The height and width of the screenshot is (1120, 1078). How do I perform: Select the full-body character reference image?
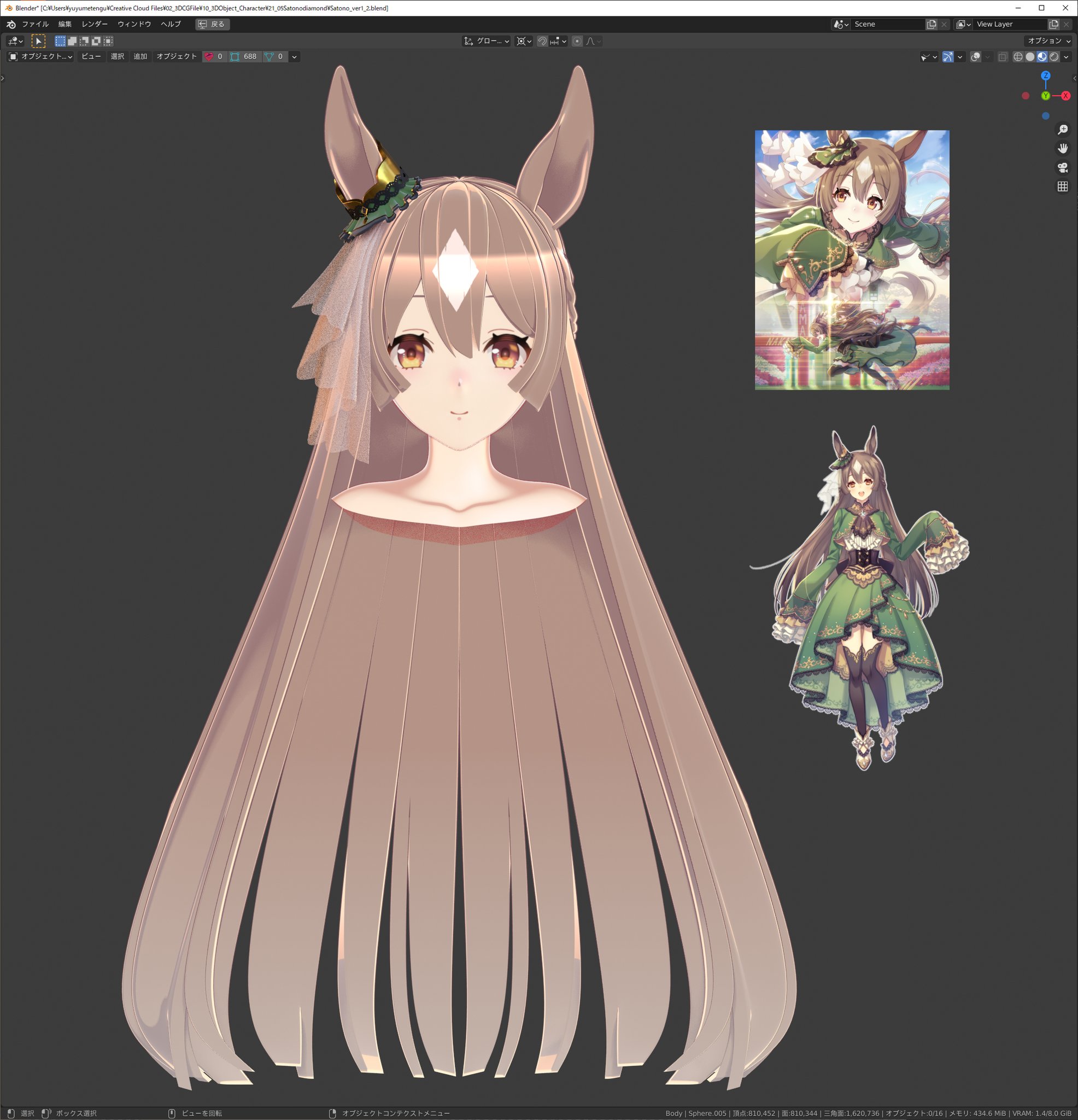pyautogui.click(x=859, y=598)
